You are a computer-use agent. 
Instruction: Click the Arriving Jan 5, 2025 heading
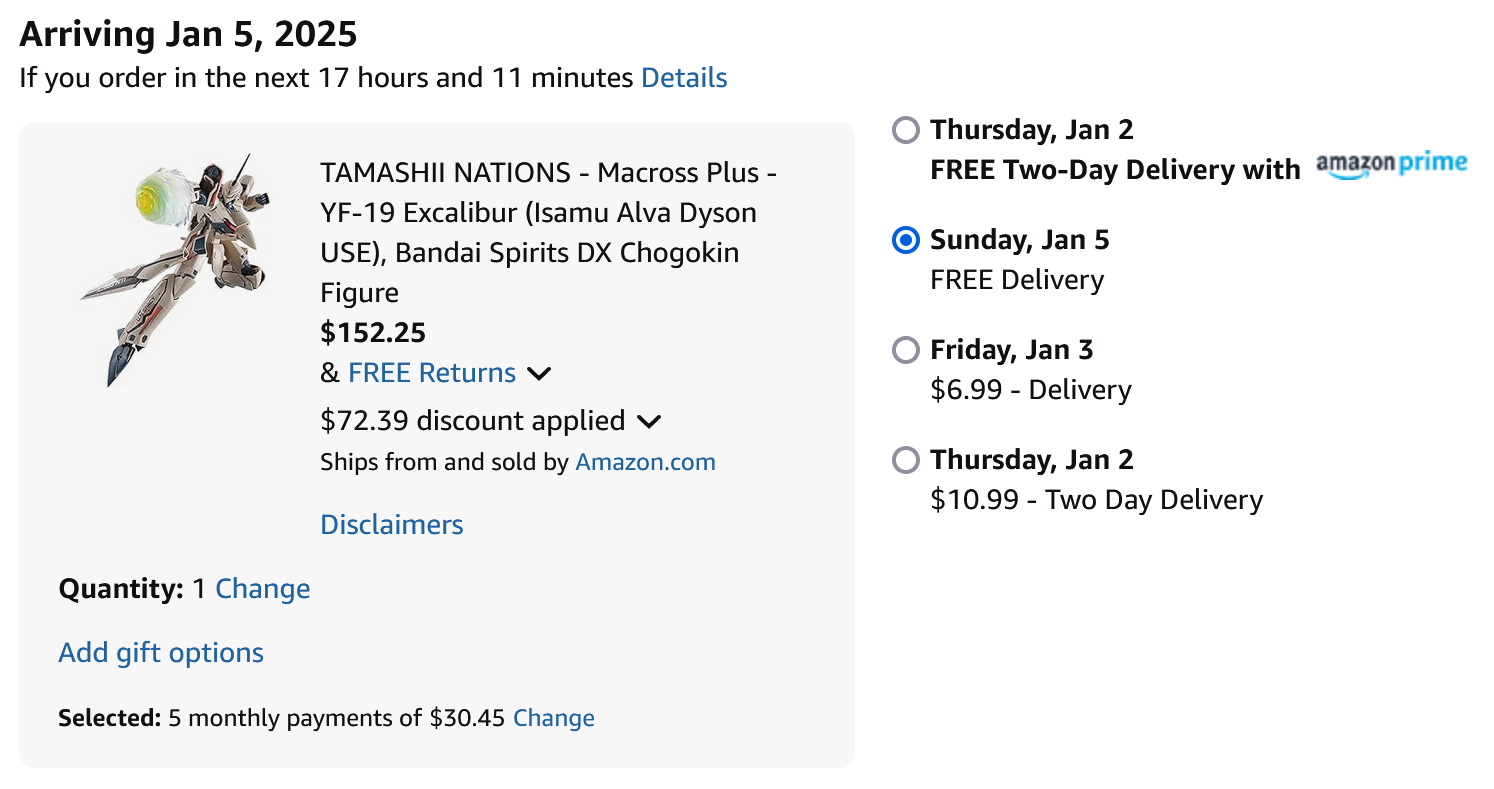pos(188,35)
